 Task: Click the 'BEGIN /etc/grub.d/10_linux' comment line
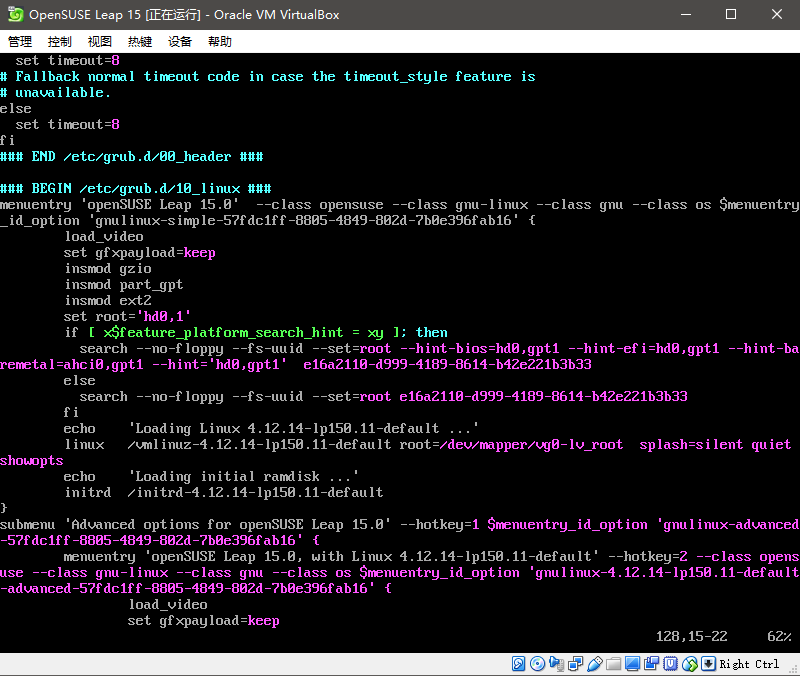[136, 189]
